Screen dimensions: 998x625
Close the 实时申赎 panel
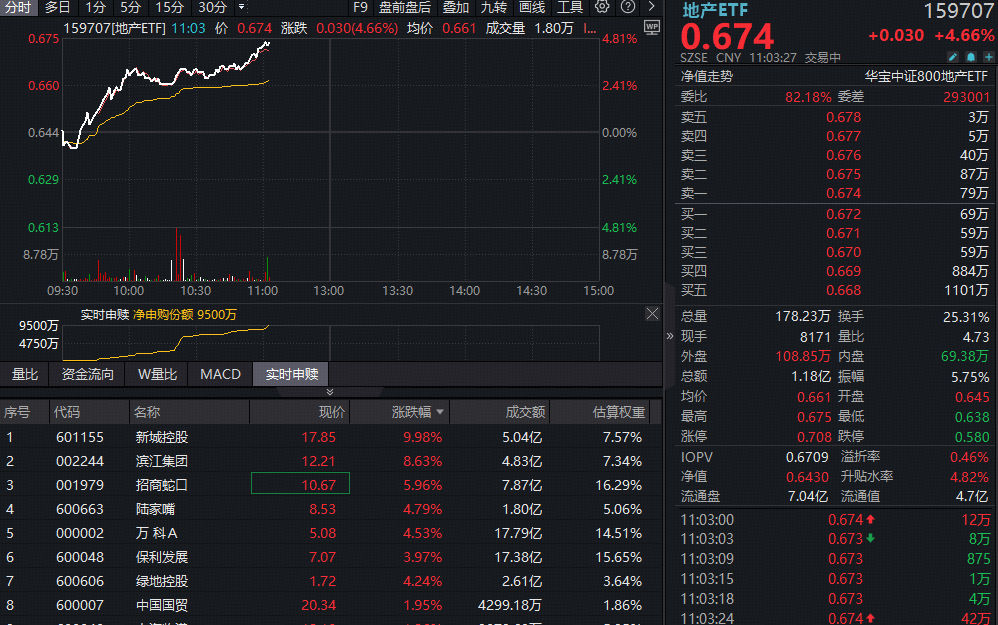pyautogui.click(x=652, y=313)
